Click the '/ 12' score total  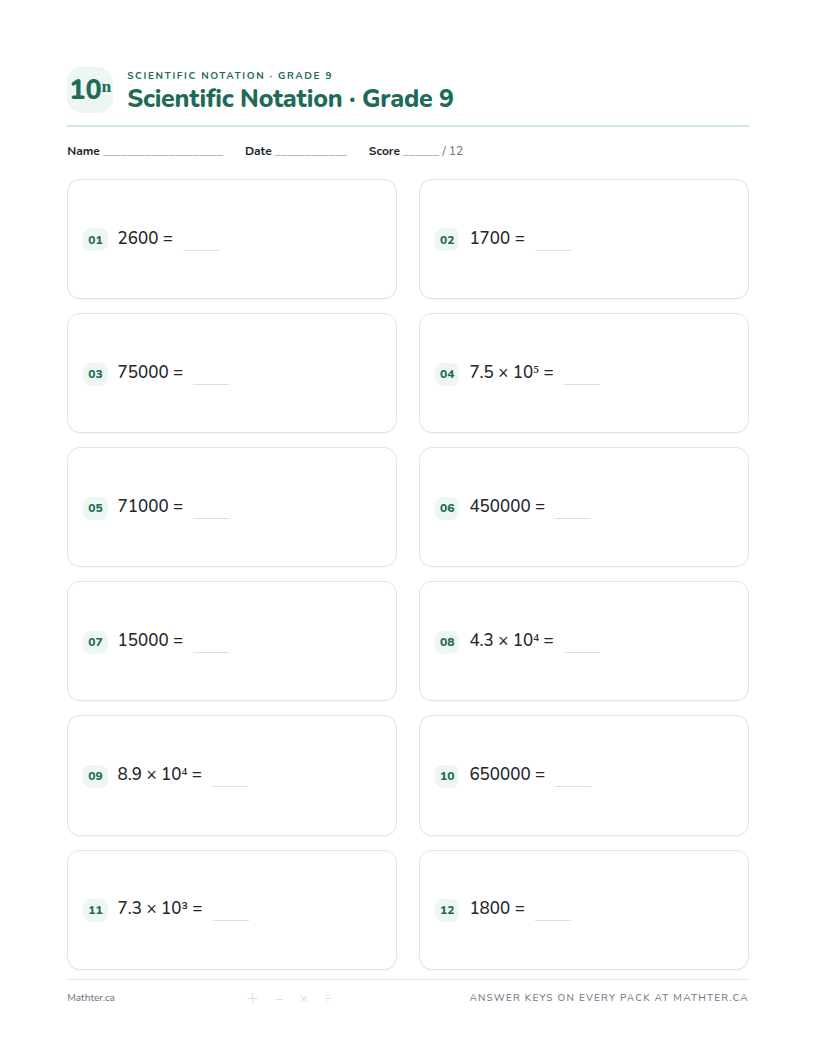[452, 151]
